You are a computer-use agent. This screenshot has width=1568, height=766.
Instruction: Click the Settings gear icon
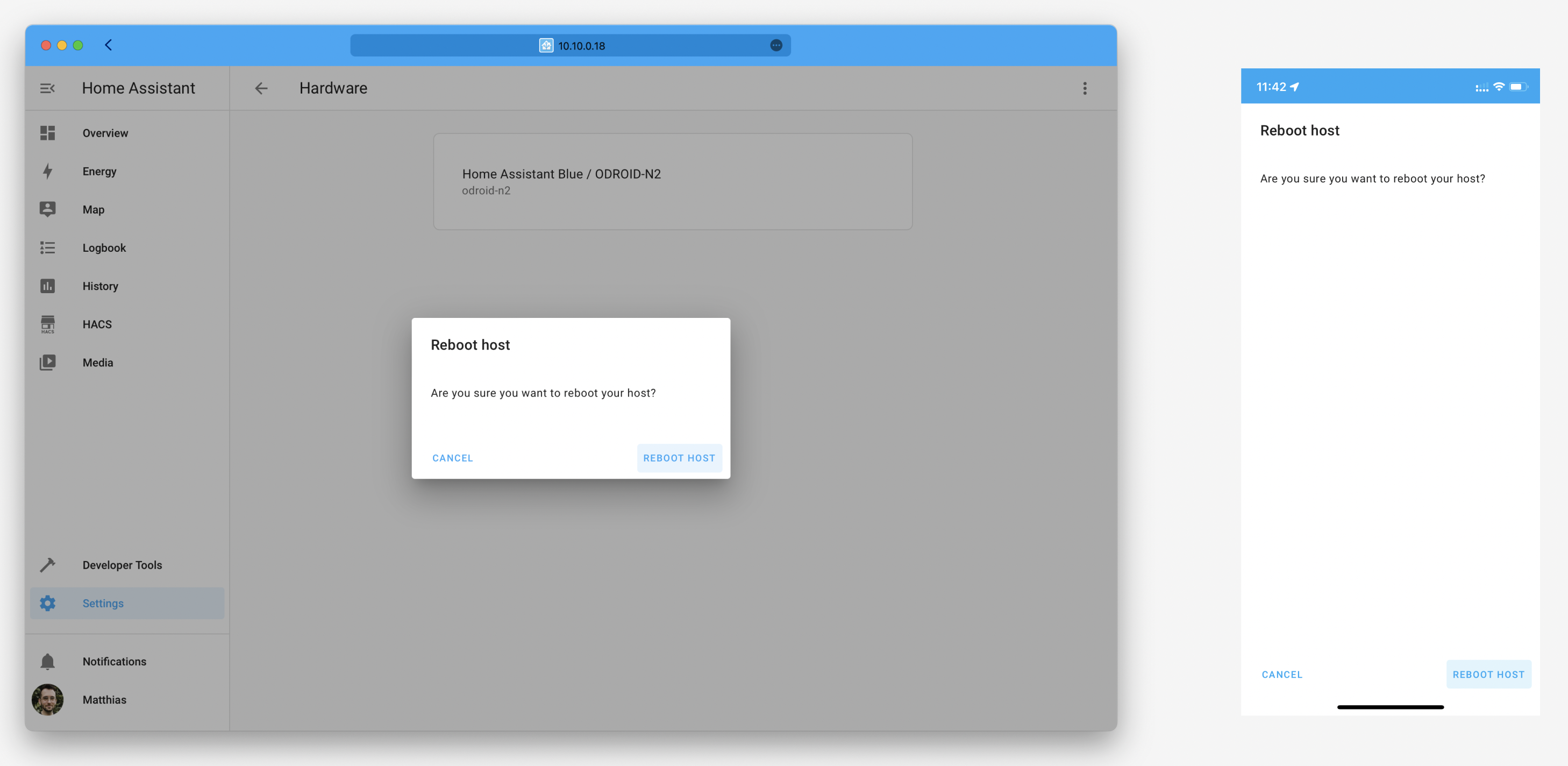click(x=47, y=604)
